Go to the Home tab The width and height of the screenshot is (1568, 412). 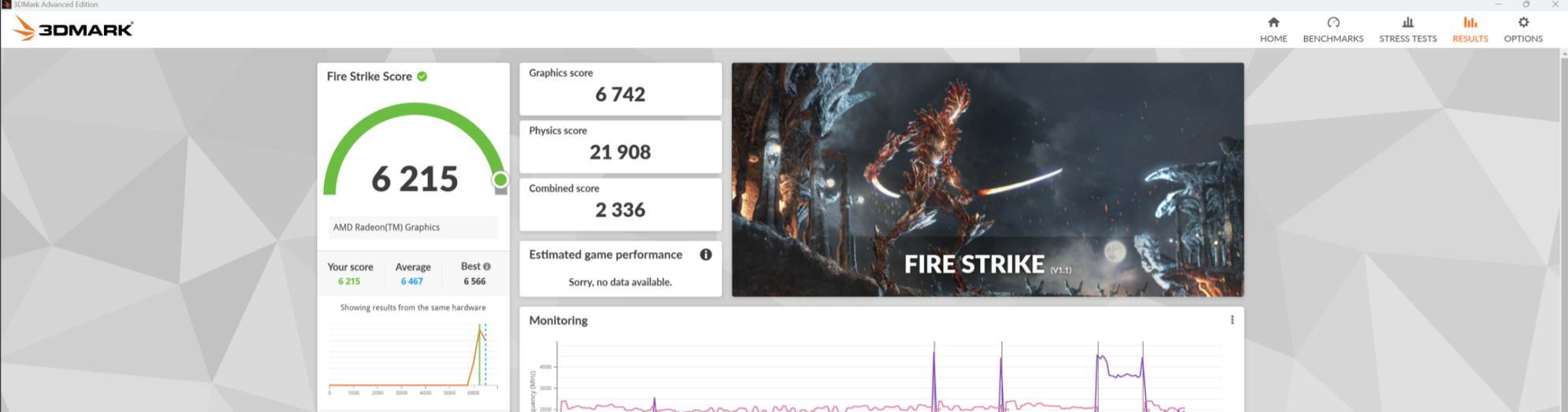pos(1273,29)
